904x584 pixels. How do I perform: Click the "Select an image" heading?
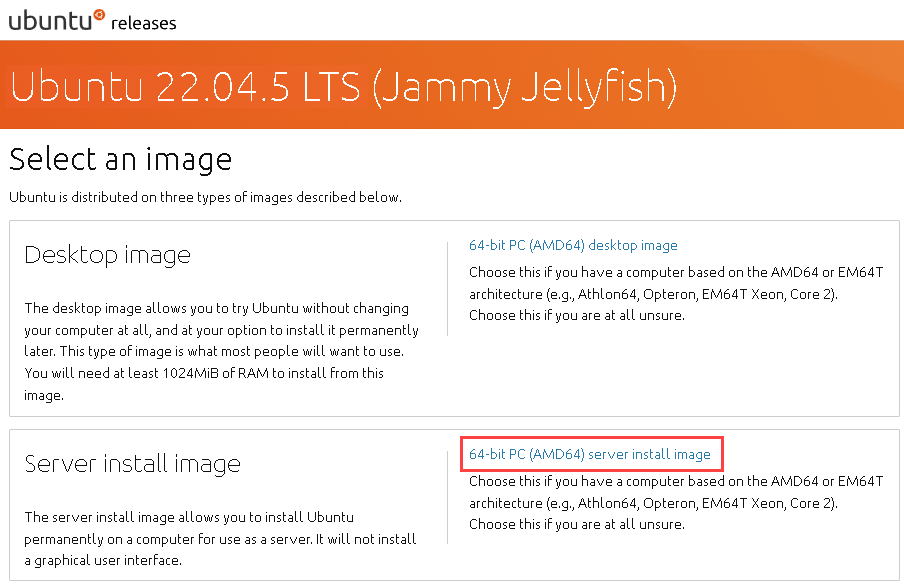coord(120,159)
